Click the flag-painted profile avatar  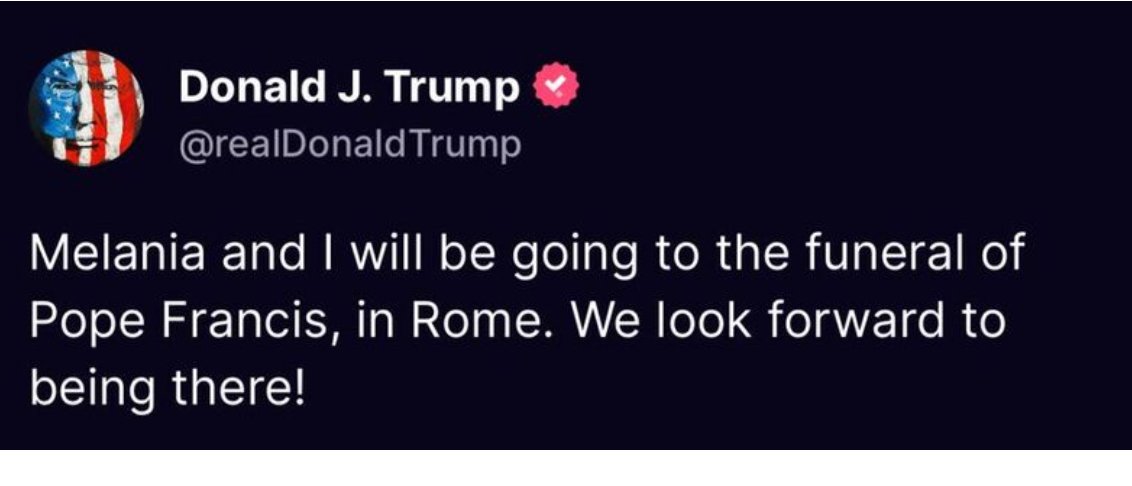[x=86, y=107]
